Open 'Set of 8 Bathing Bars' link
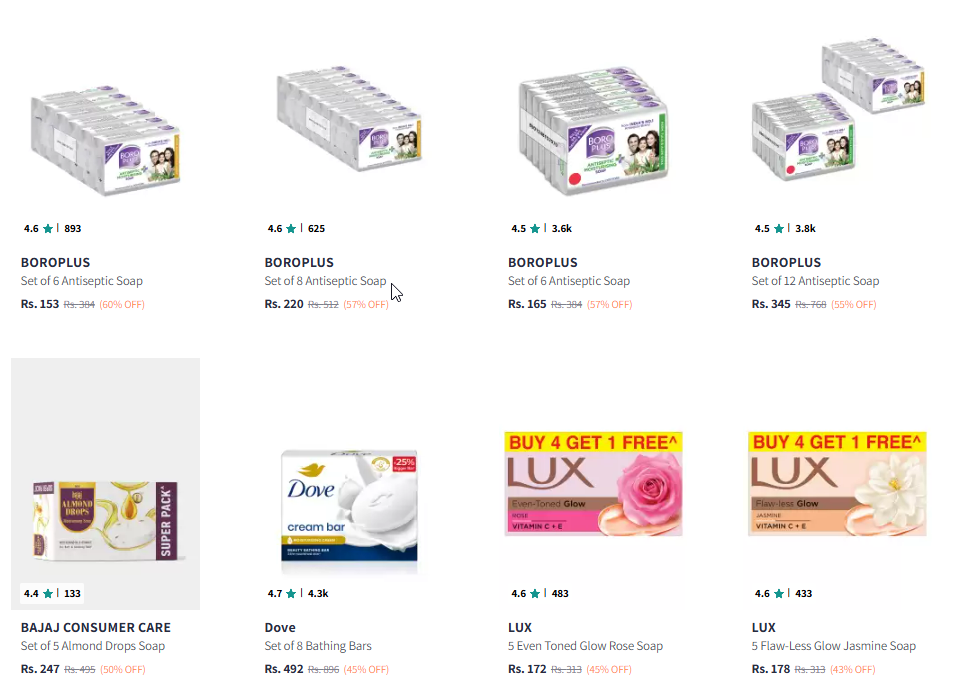Screen dimensions: 972x684 318,646
